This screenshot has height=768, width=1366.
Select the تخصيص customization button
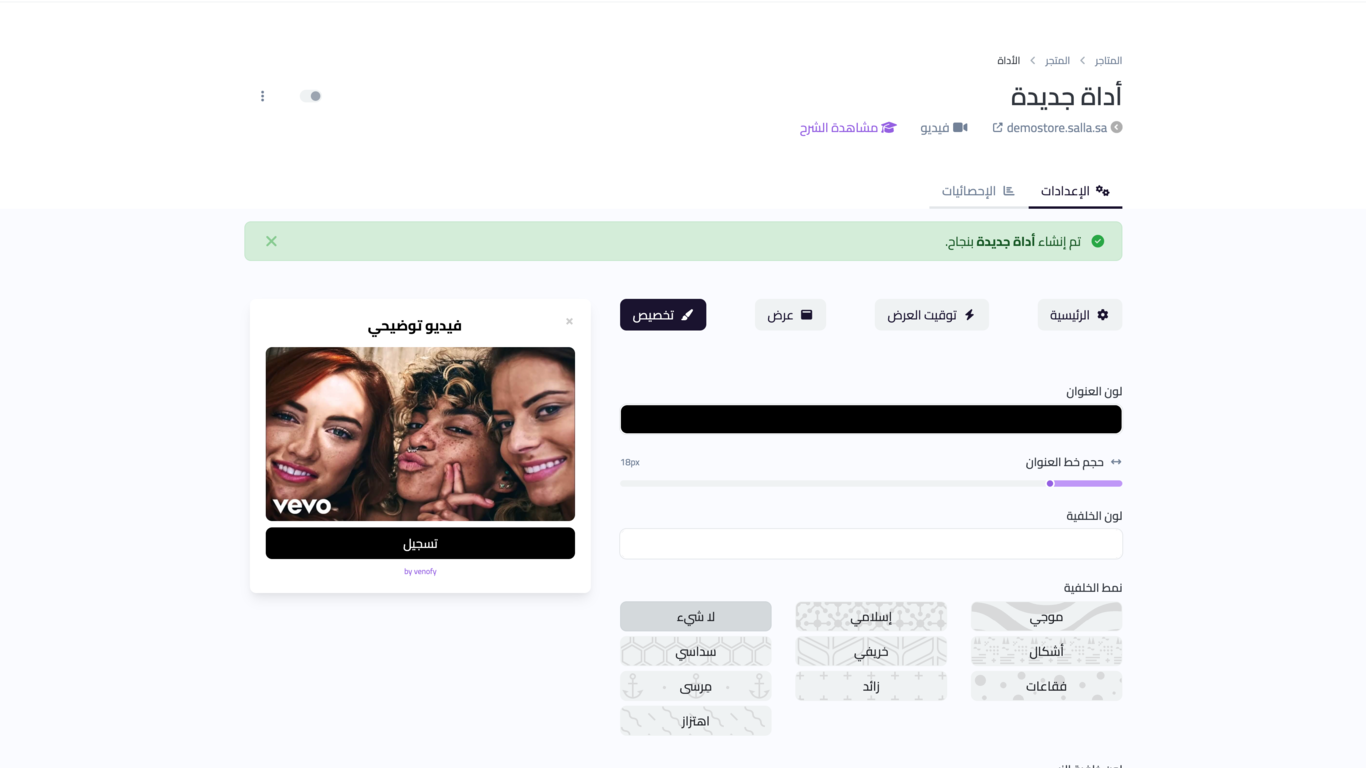(663, 315)
